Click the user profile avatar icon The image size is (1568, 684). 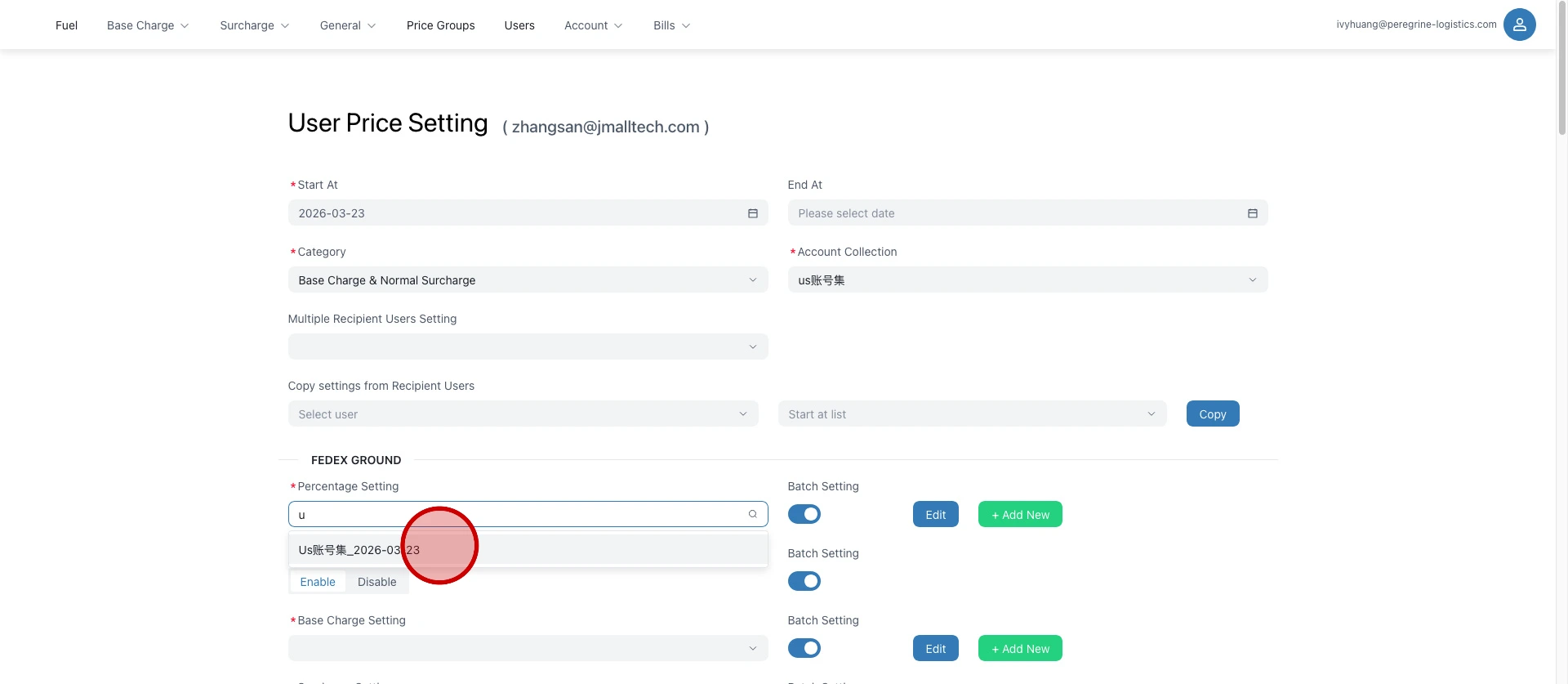1519,25
